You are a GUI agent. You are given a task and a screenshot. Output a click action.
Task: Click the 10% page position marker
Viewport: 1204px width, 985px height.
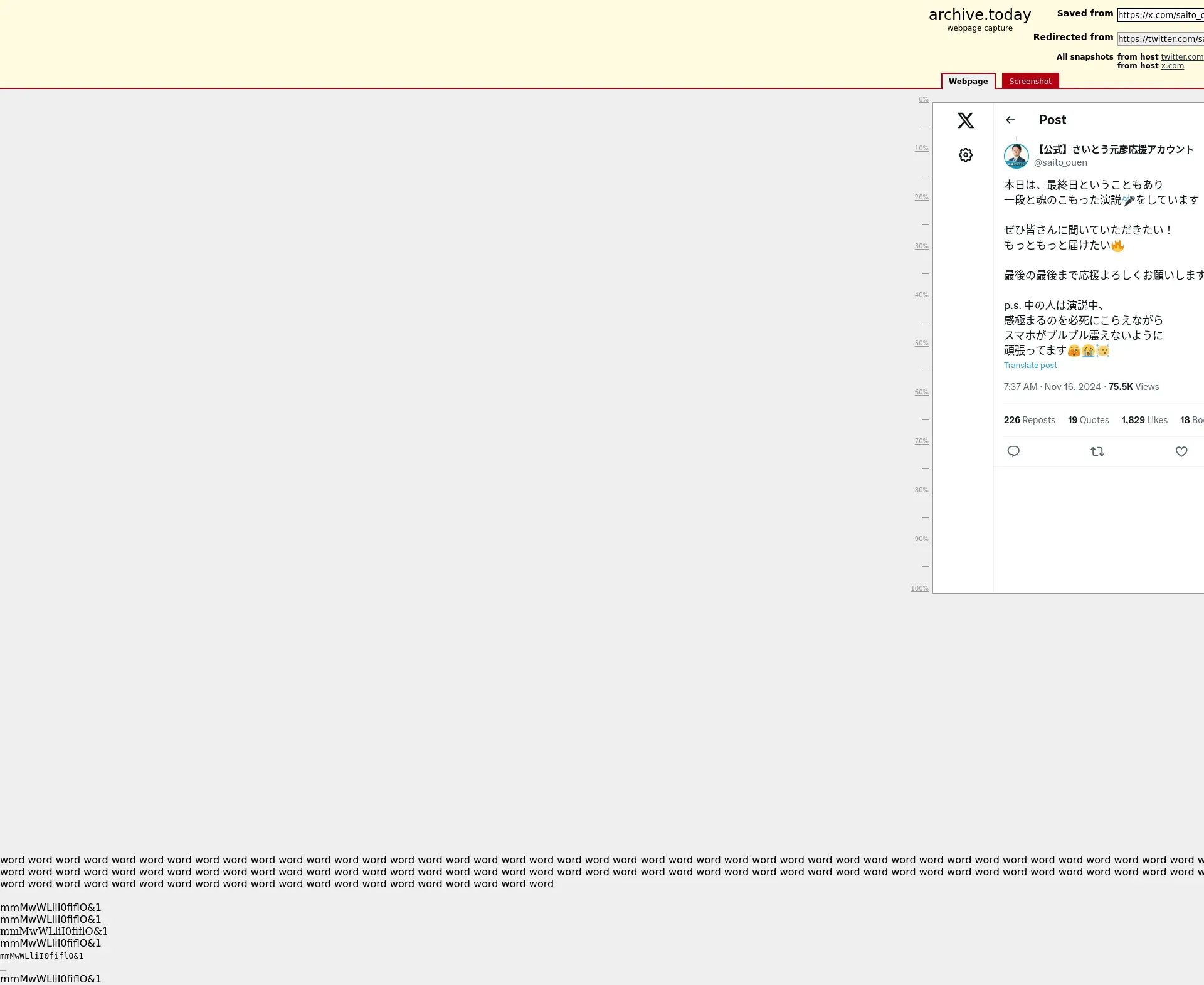click(x=921, y=149)
